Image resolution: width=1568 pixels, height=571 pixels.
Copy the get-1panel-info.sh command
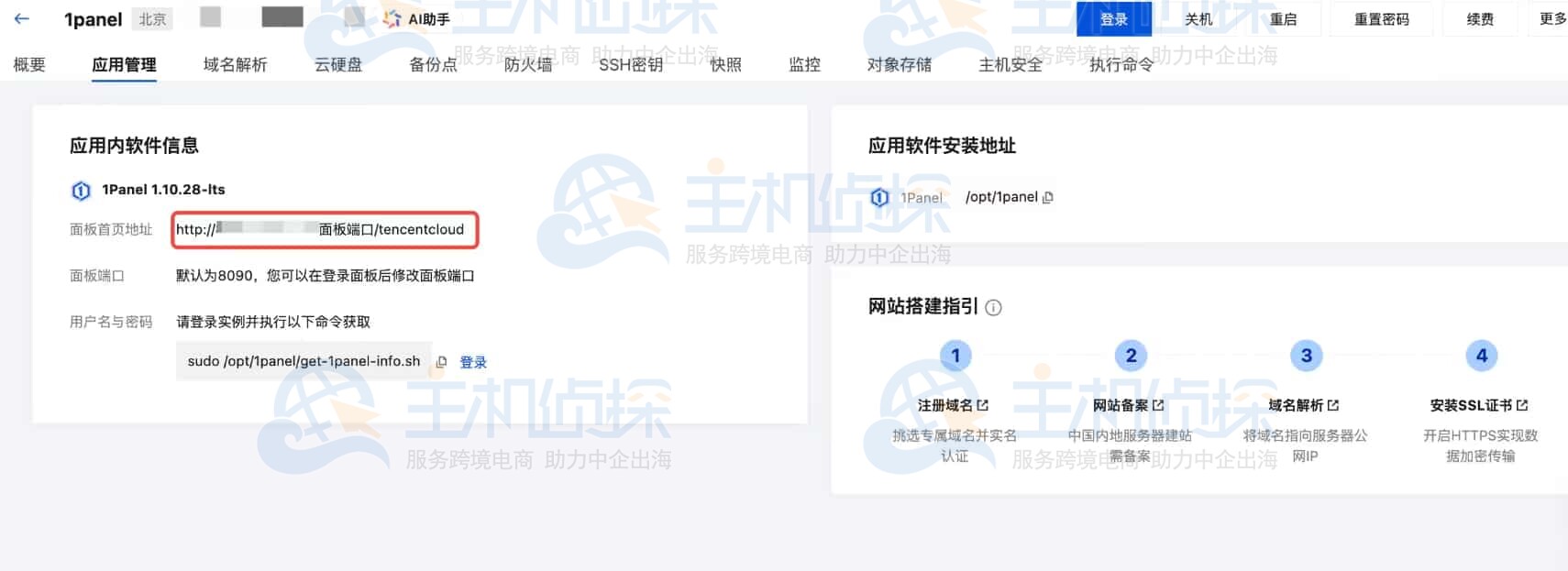point(441,362)
